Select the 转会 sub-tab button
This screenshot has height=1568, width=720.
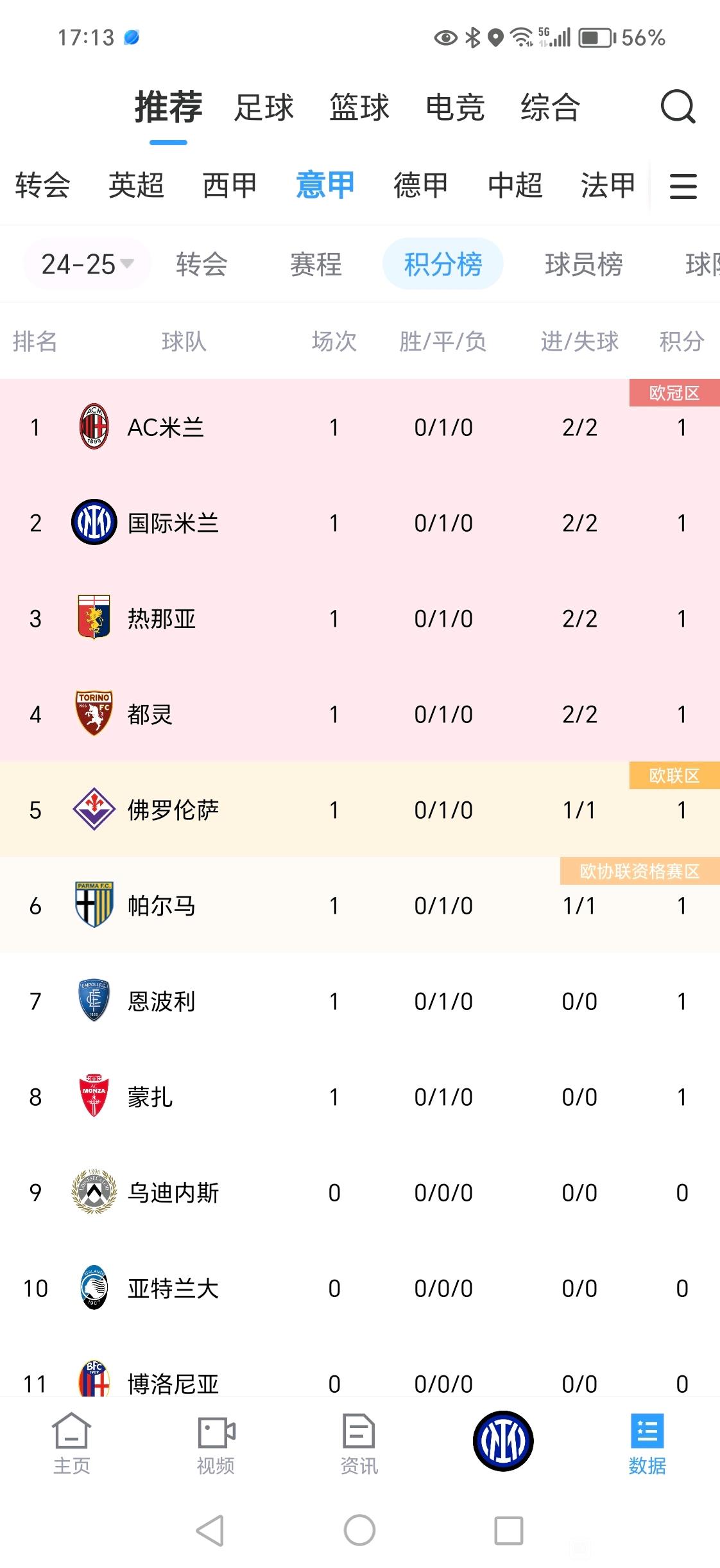point(201,264)
